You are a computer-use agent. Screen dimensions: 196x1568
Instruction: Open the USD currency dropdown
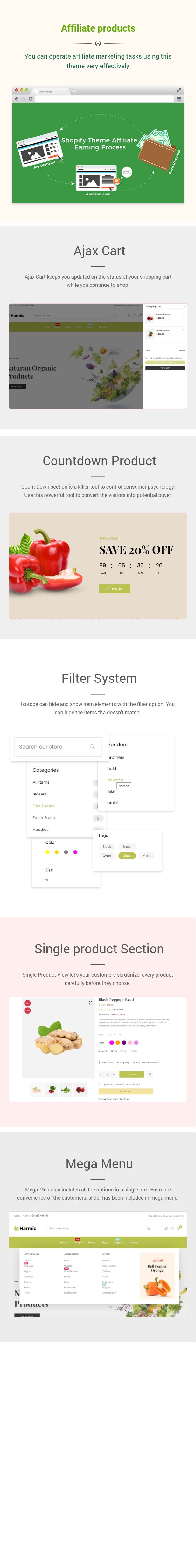(17, 1216)
